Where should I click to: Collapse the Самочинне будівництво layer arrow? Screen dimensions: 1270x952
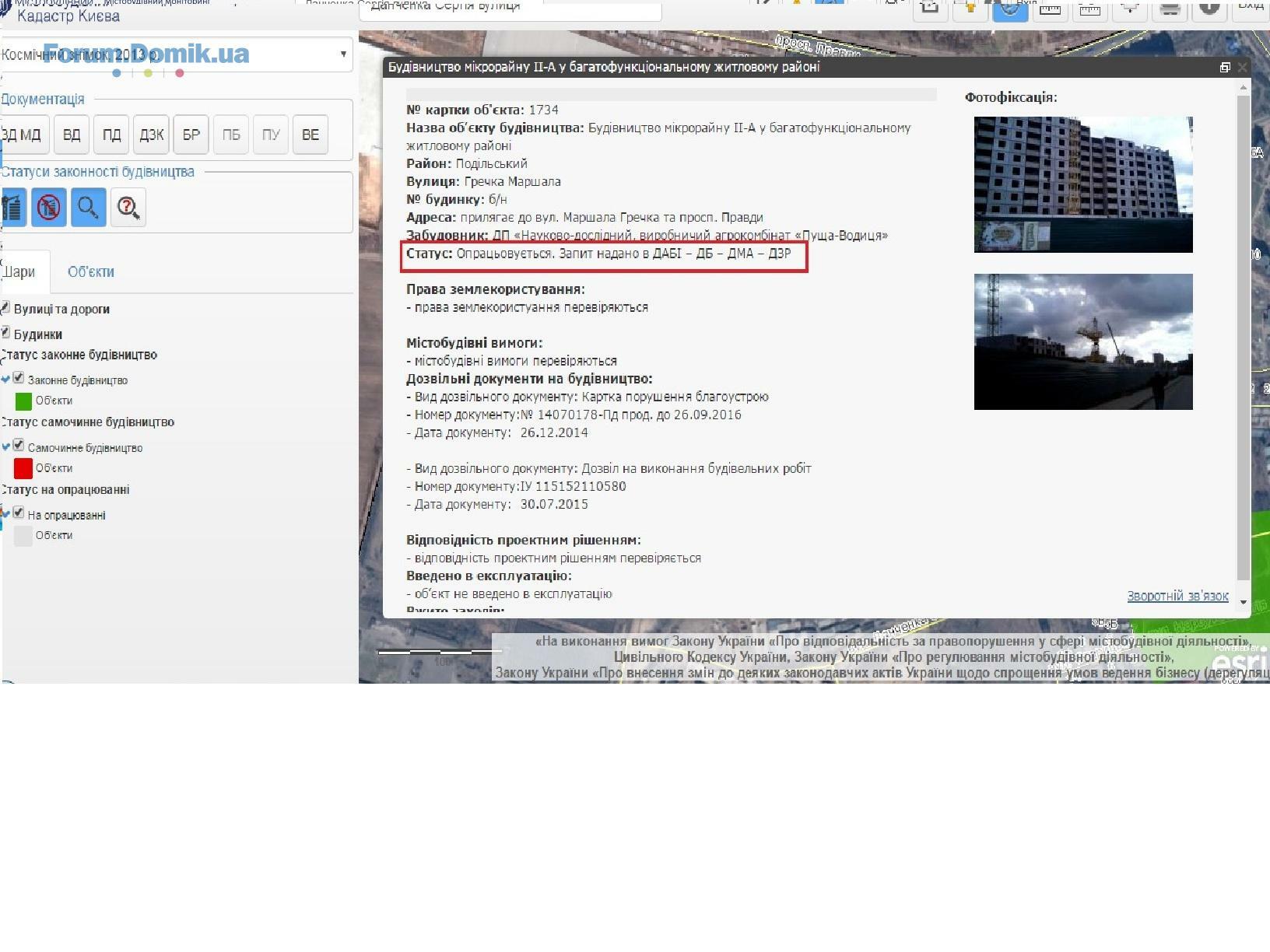[5, 447]
